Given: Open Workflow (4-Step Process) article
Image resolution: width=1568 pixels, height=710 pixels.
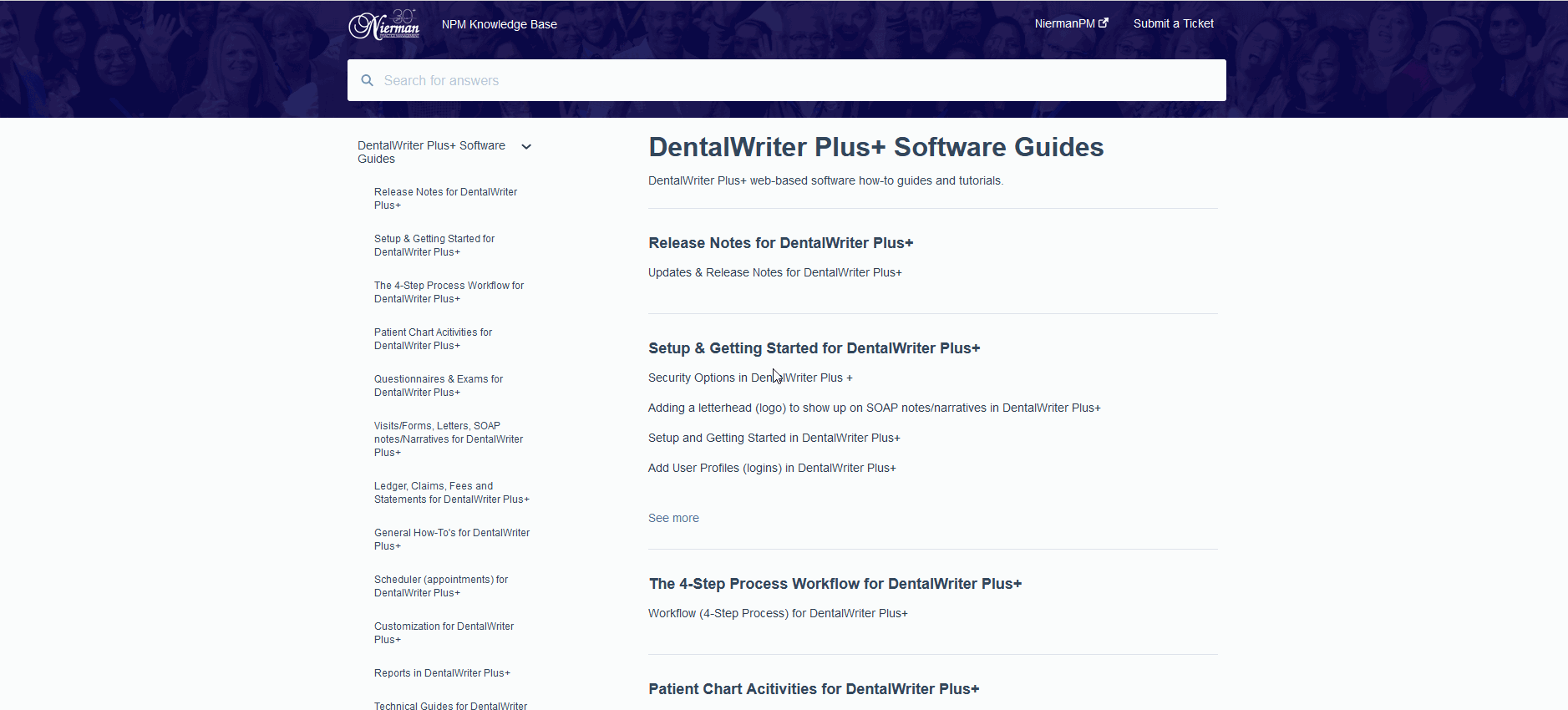Looking at the screenshot, I should click(x=778, y=613).
